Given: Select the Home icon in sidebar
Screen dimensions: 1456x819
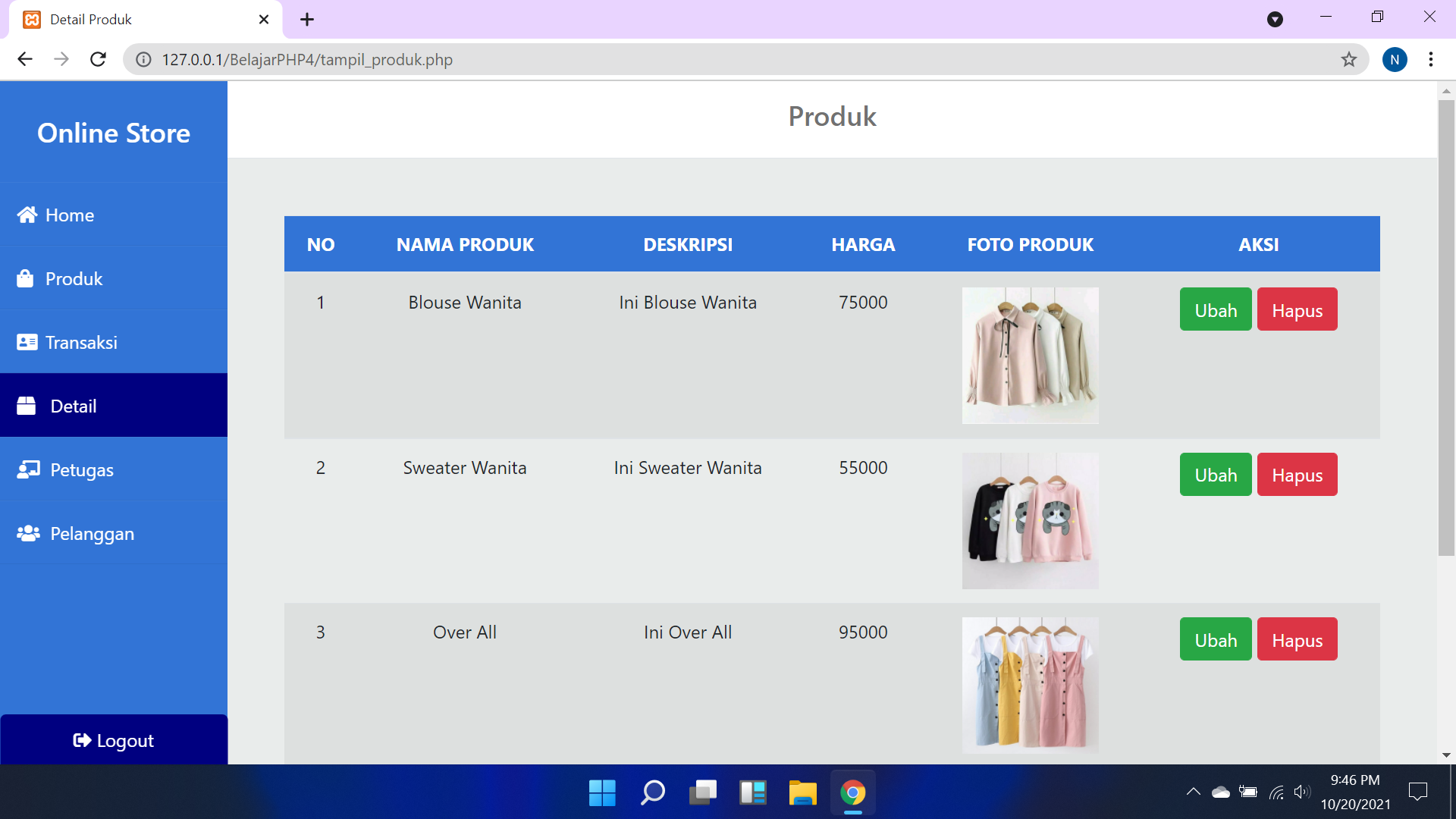Looking at the screenshot, I should click(x=27, y=215).
